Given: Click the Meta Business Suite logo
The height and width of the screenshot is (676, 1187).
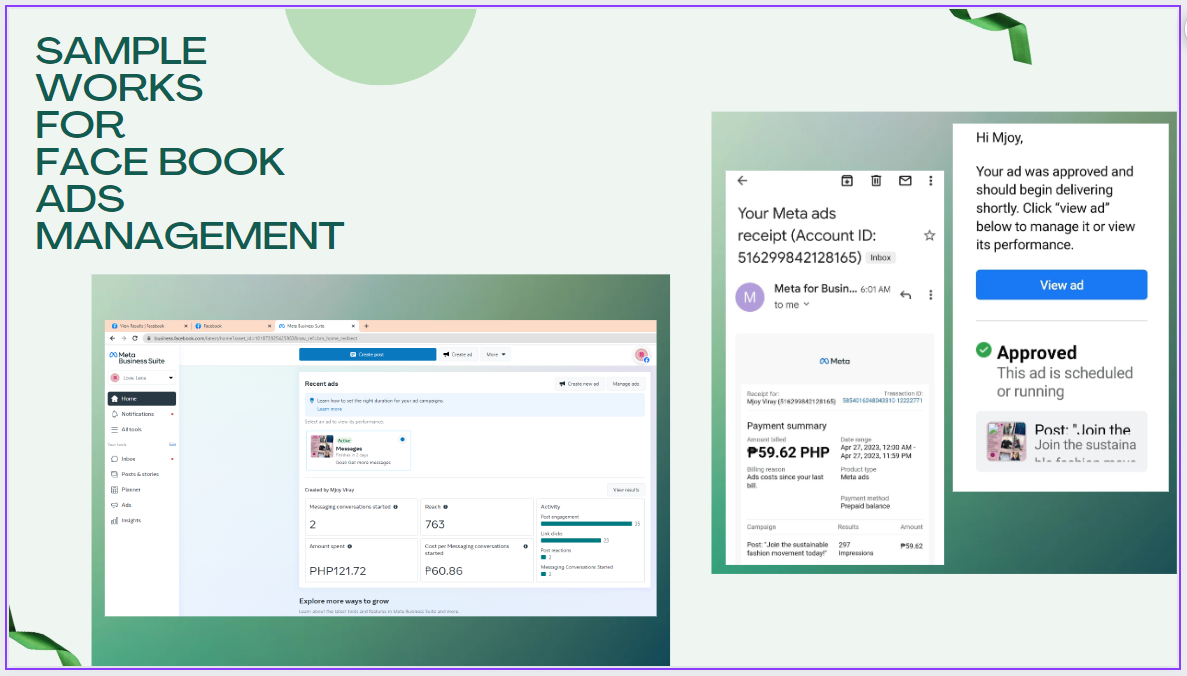Looking at the screenshot, I should click(137, 357).
